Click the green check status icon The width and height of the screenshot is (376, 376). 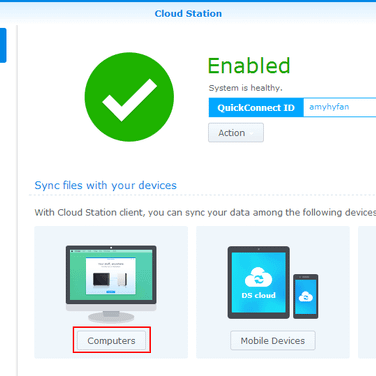(129, 97)
